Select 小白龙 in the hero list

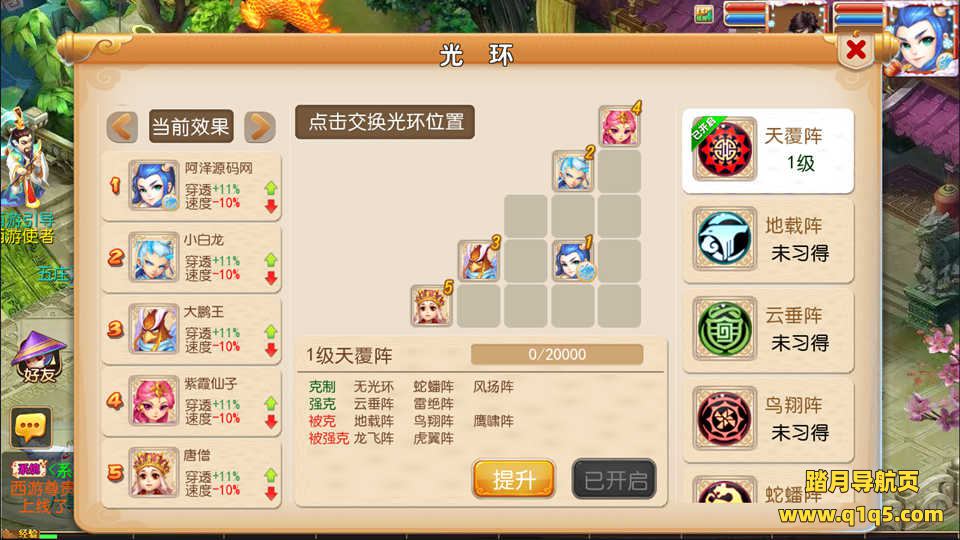[192, 257]
